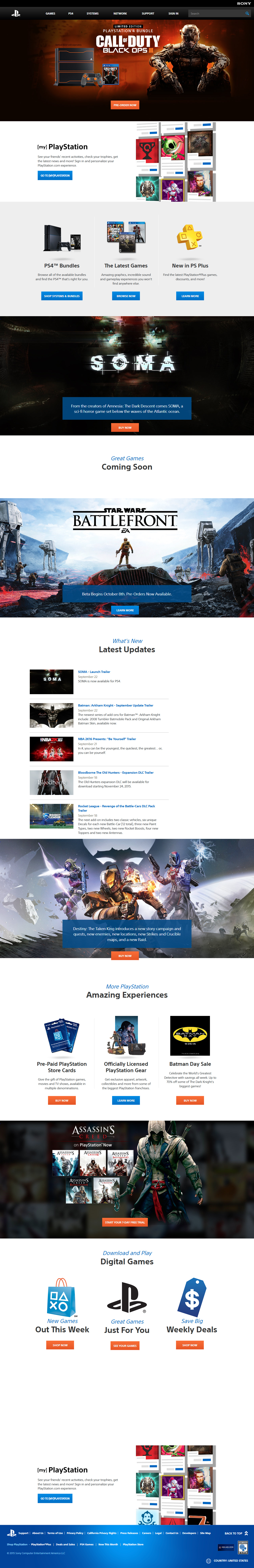Open About Us footer link
Viewport: 254px width, 1568px height.
click(38, 1533)
